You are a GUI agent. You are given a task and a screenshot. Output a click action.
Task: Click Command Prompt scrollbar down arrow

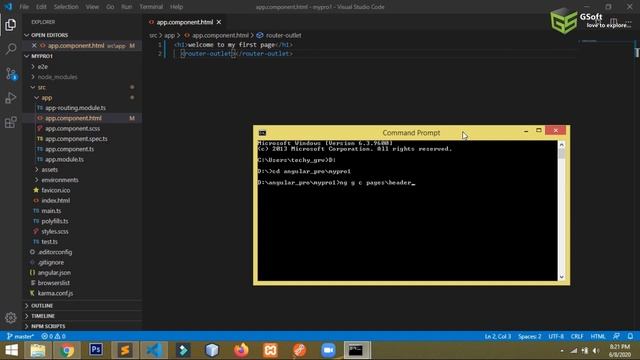pyautogui.click(x=562, y=277)
